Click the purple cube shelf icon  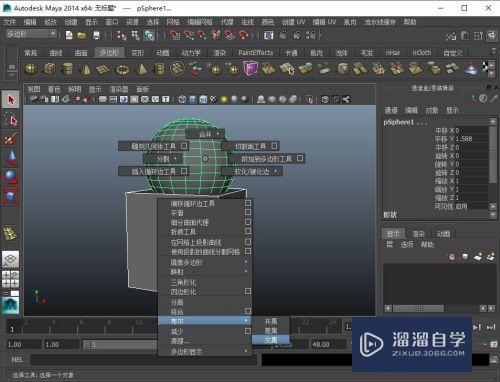[x=251, y=68]
